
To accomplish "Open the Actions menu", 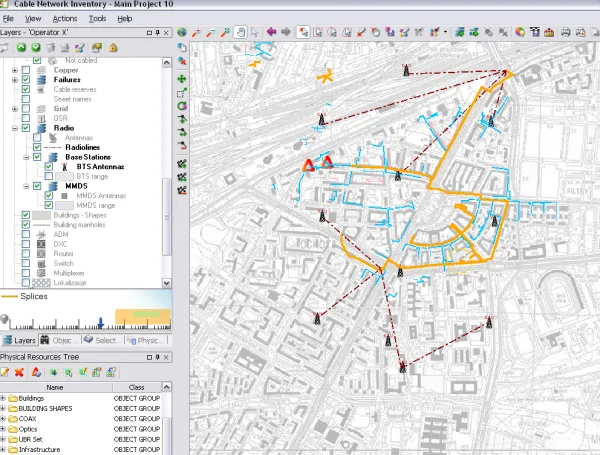I will (x=64, y=18).
